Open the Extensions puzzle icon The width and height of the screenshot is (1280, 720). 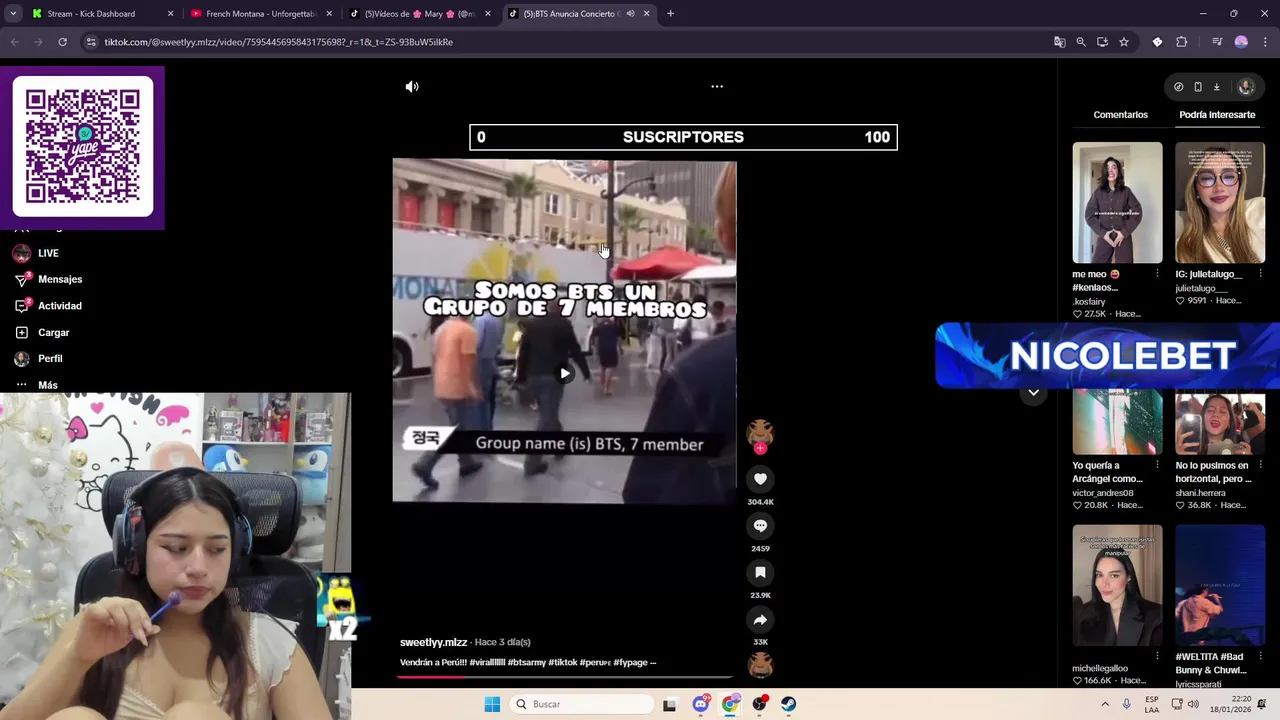1182,42
